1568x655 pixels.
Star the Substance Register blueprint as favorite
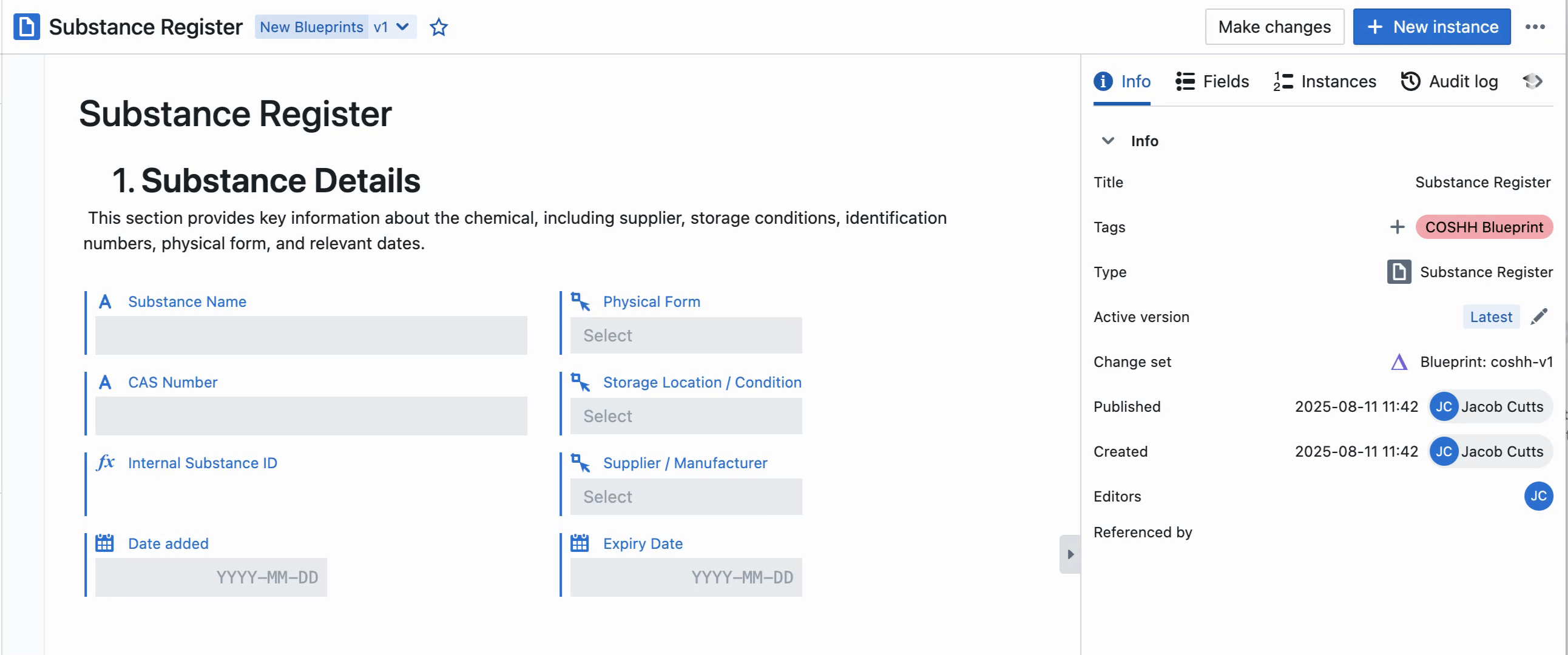click(x=438, y=27)
